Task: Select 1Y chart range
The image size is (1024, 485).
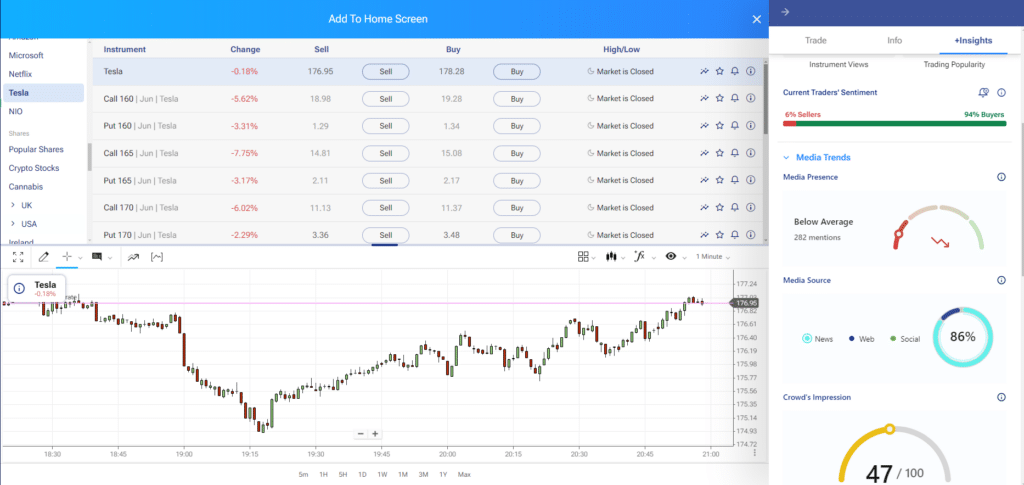Action: click(443, 475)
